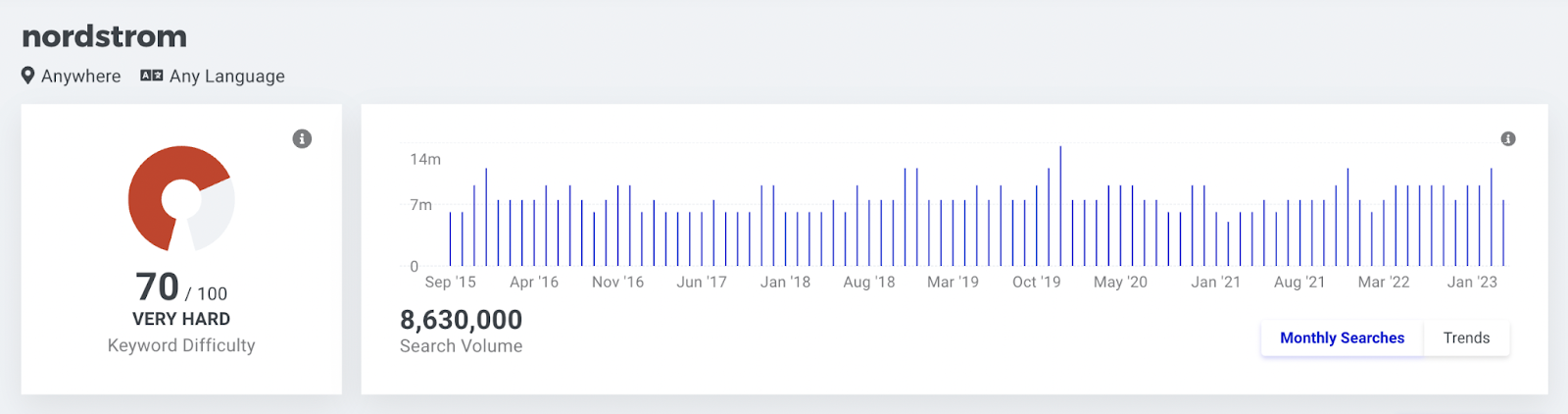Click the VERY HARD difficulty label
Screen dimensions: 1568x414
pos(181,319)
